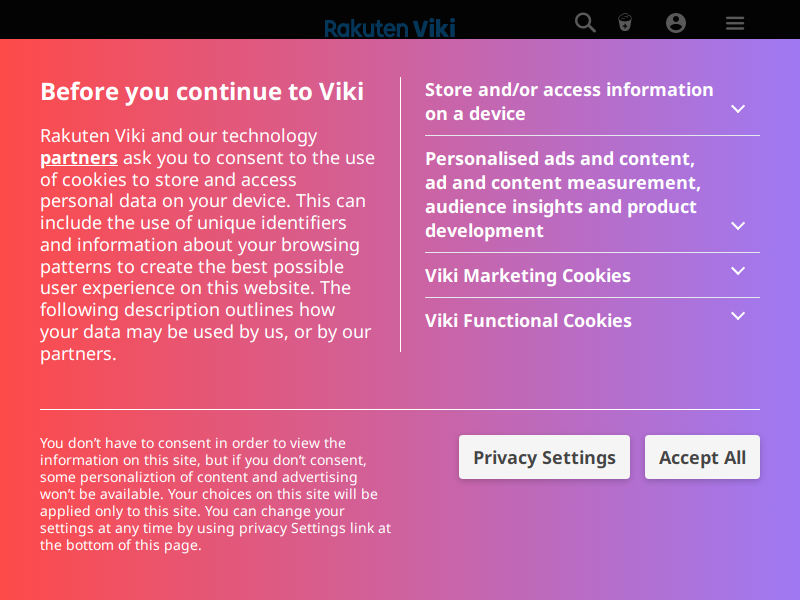Viewport: 800px width, 600px height.
Task: Click the horizontal divider above the buttons
Action: click(x=400, y=409)
